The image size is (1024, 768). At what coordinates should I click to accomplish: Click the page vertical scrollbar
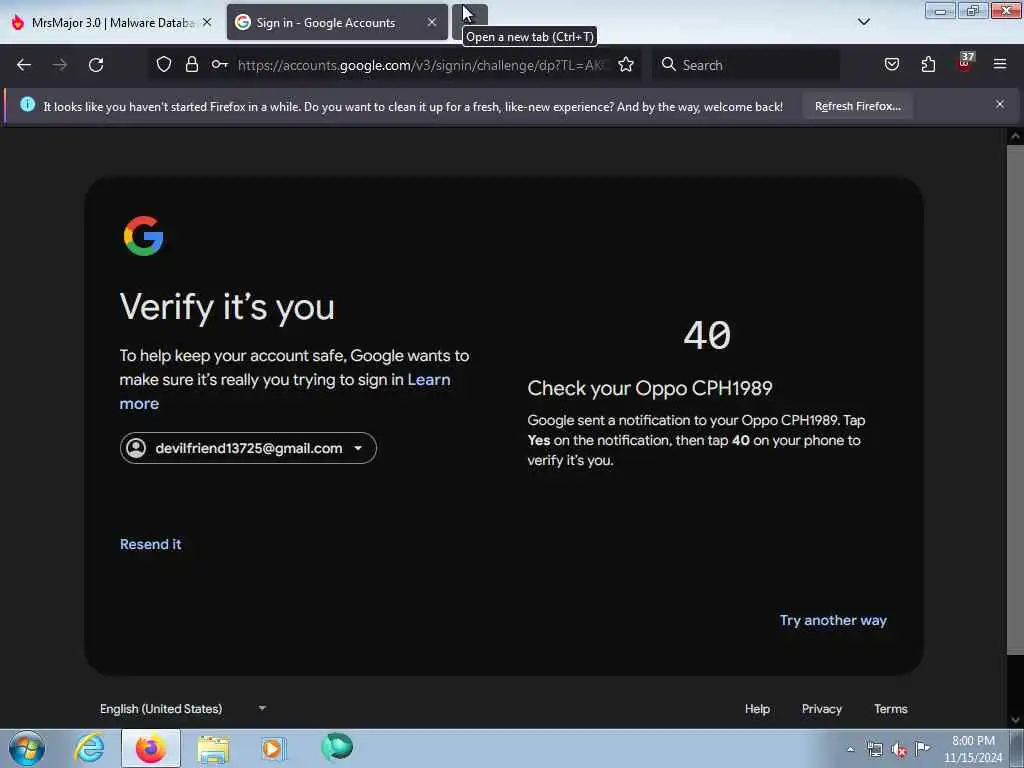[x=1015, y=398]
